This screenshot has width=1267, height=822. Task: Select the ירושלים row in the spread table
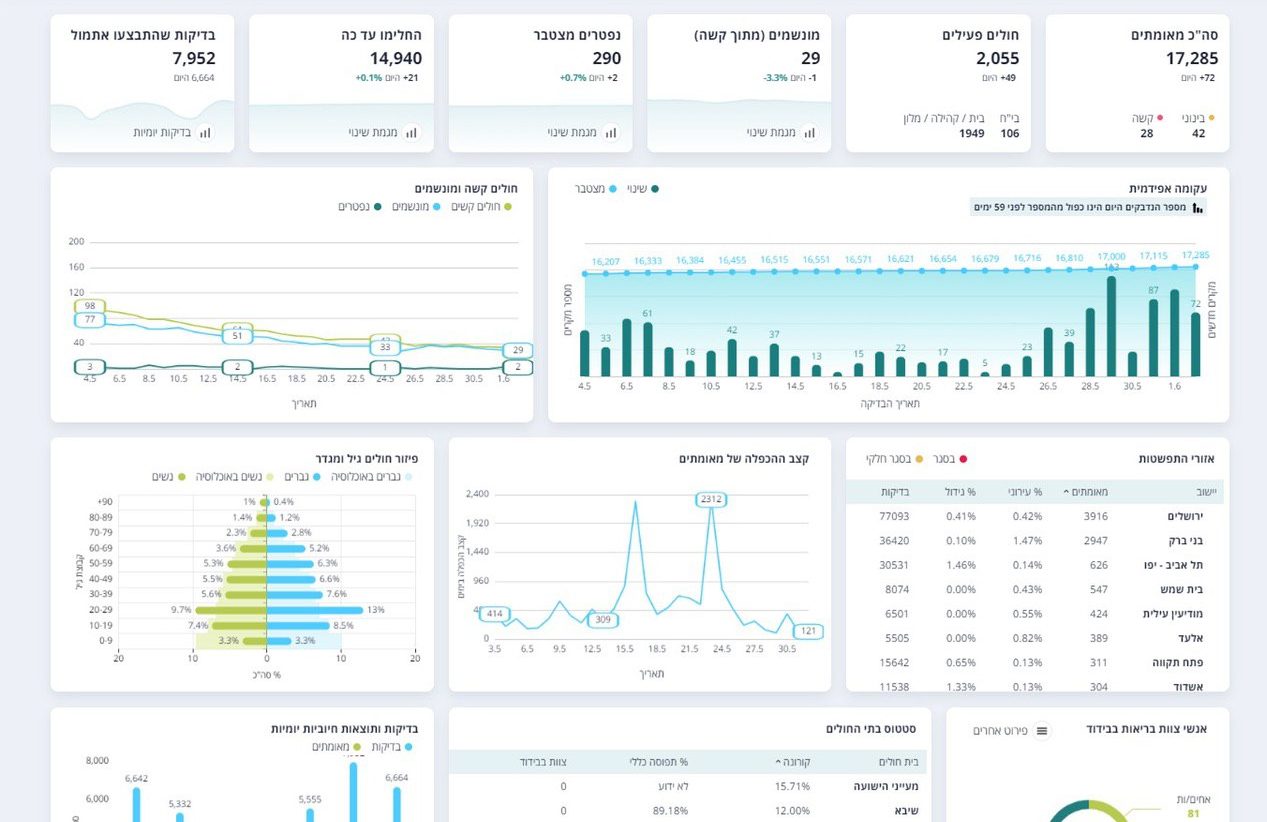tap(1034, 516)
